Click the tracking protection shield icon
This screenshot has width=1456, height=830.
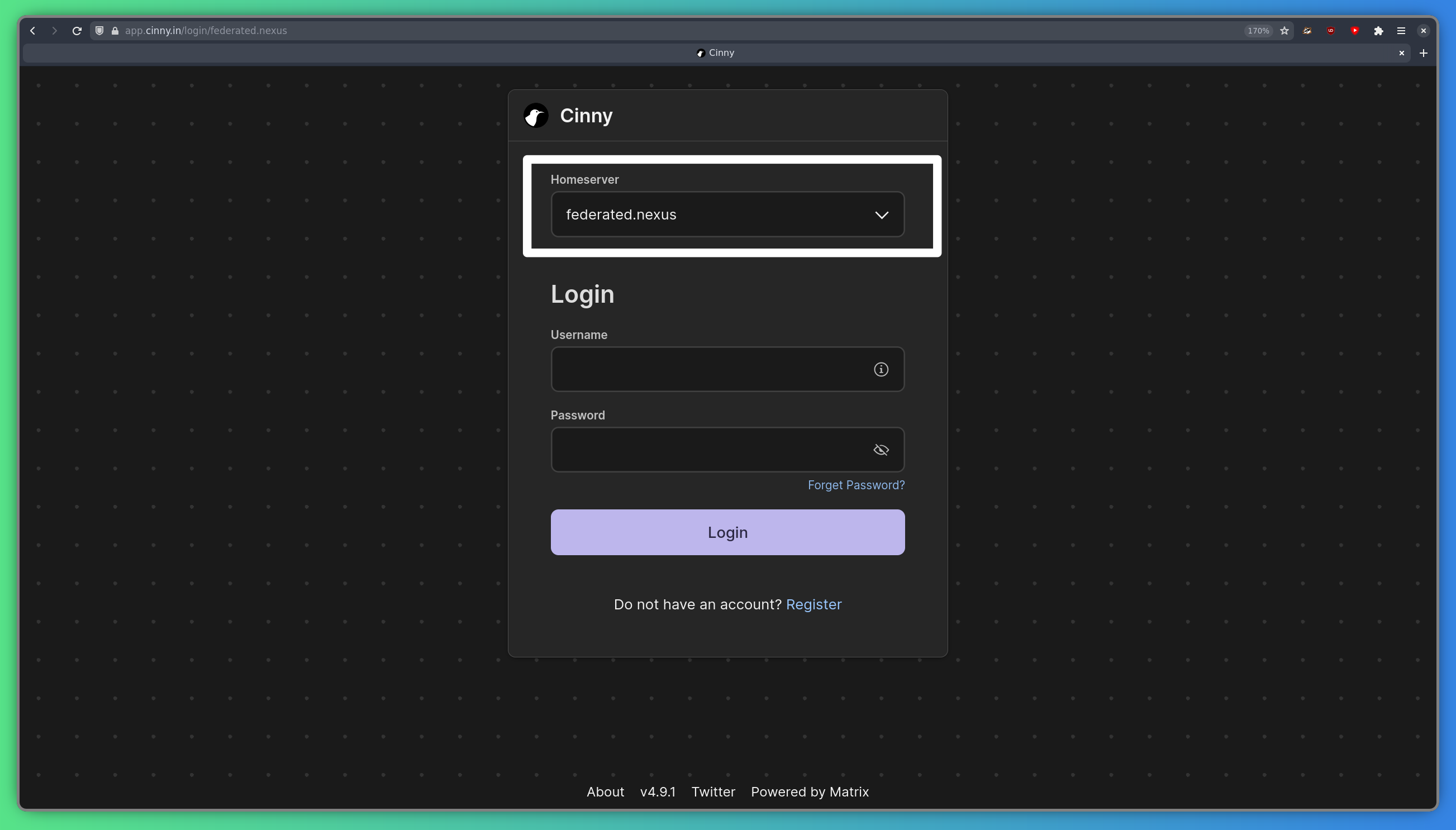point(99,31)
